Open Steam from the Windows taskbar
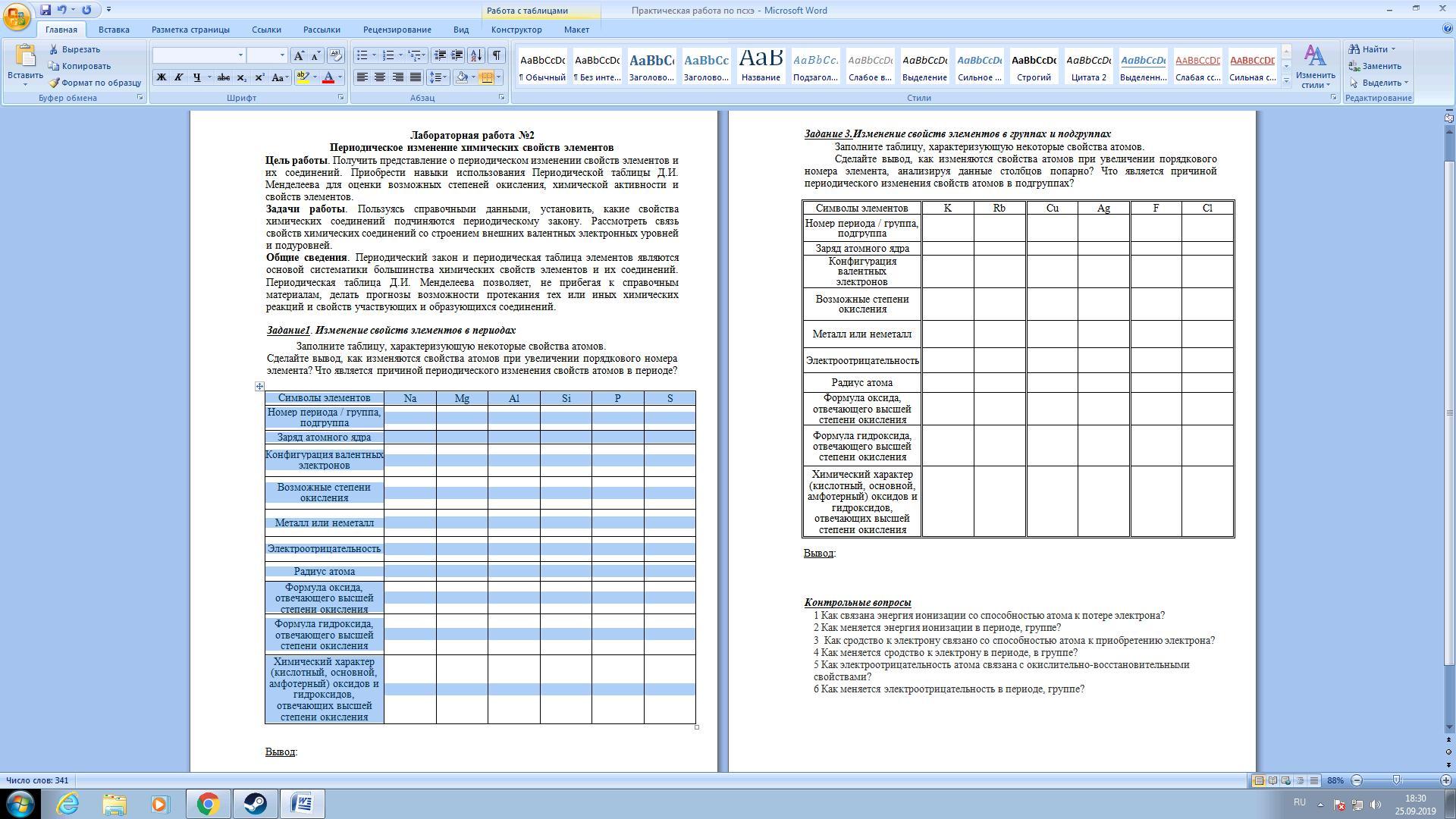The width and height of the screenshot is (1456, 819). pyautogui.click(x=255, y=804)
